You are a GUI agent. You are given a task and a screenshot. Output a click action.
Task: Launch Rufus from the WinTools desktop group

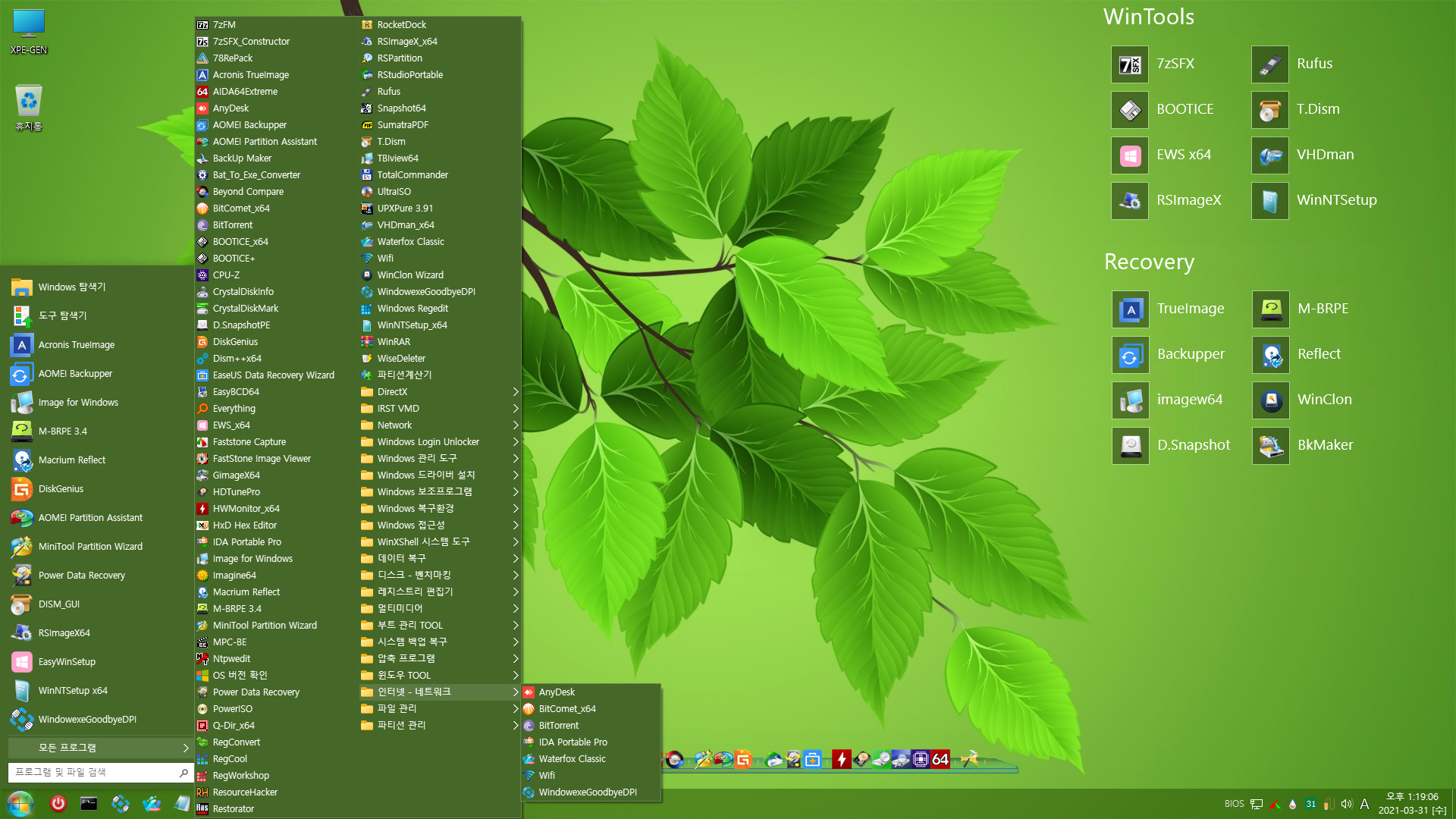(1270, 64)
